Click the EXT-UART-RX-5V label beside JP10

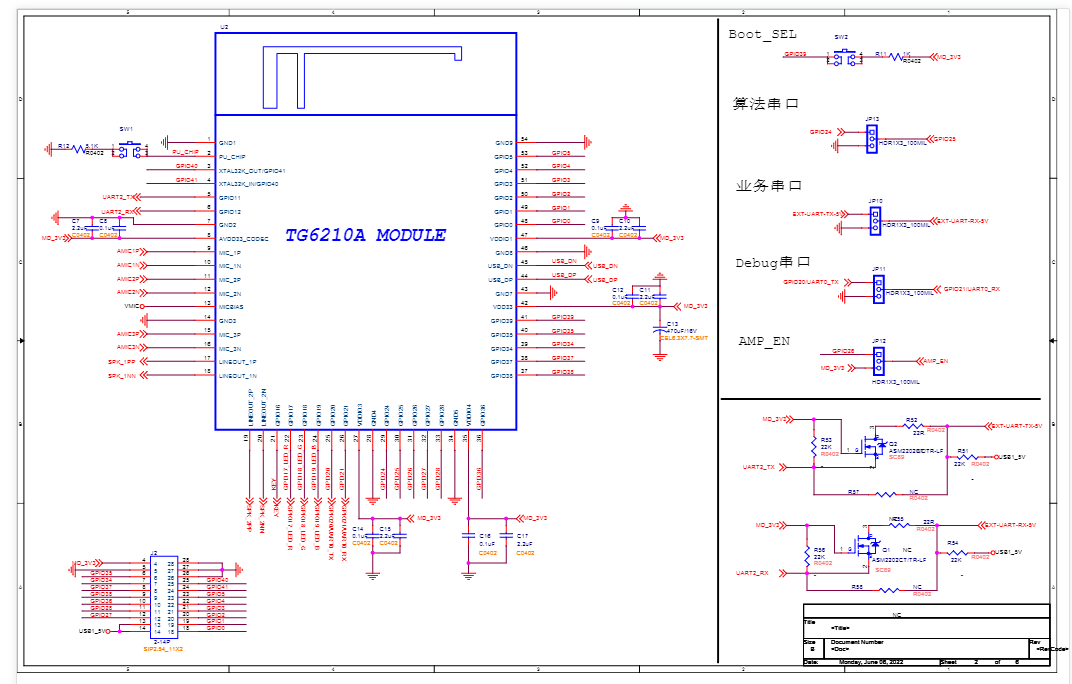(x=963, y=221)
